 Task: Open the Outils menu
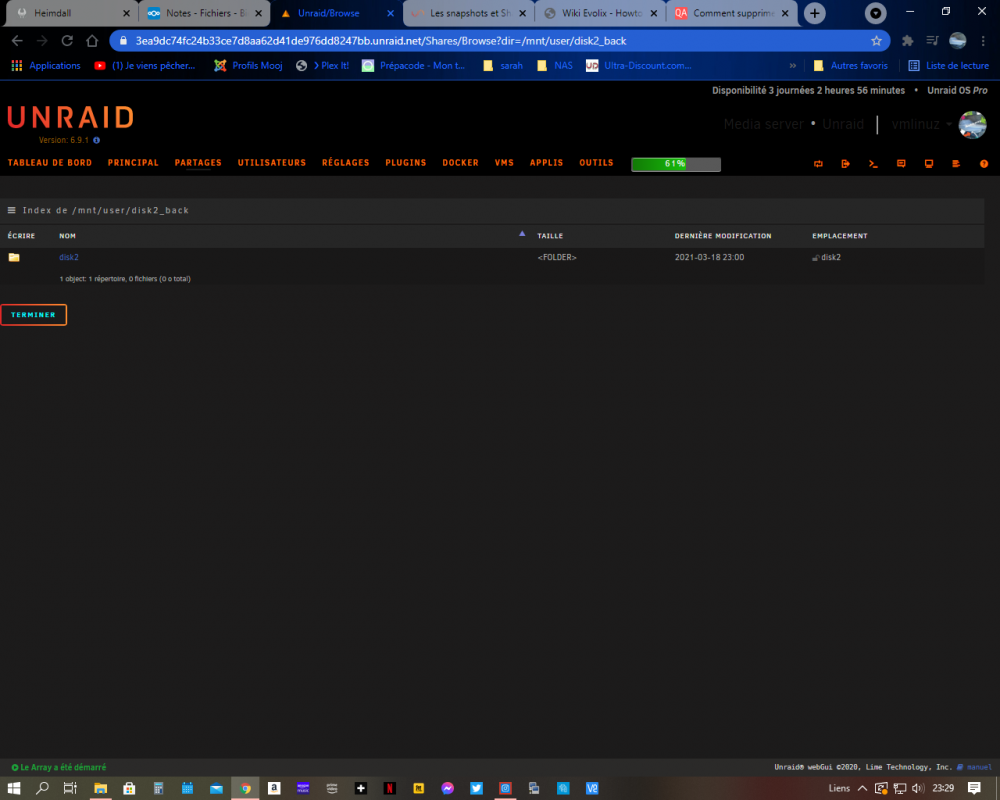pyautogui.click(x=596, y=163)
